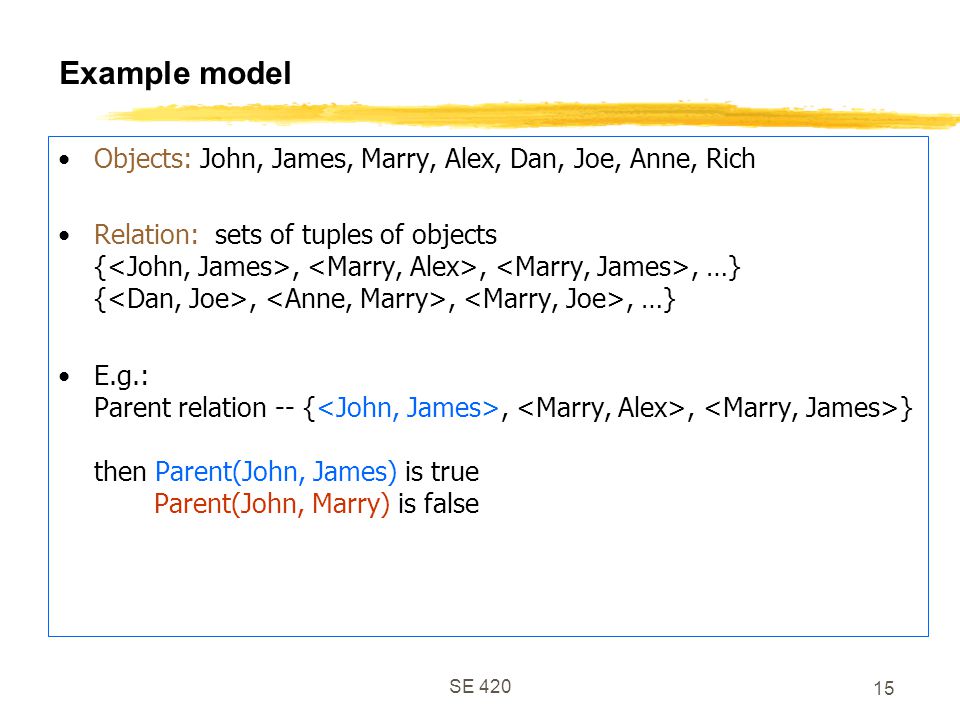Click the words 'is false'
Image resolution: width=960 pixels, height=720 pixels.
(x=438, y=504)
